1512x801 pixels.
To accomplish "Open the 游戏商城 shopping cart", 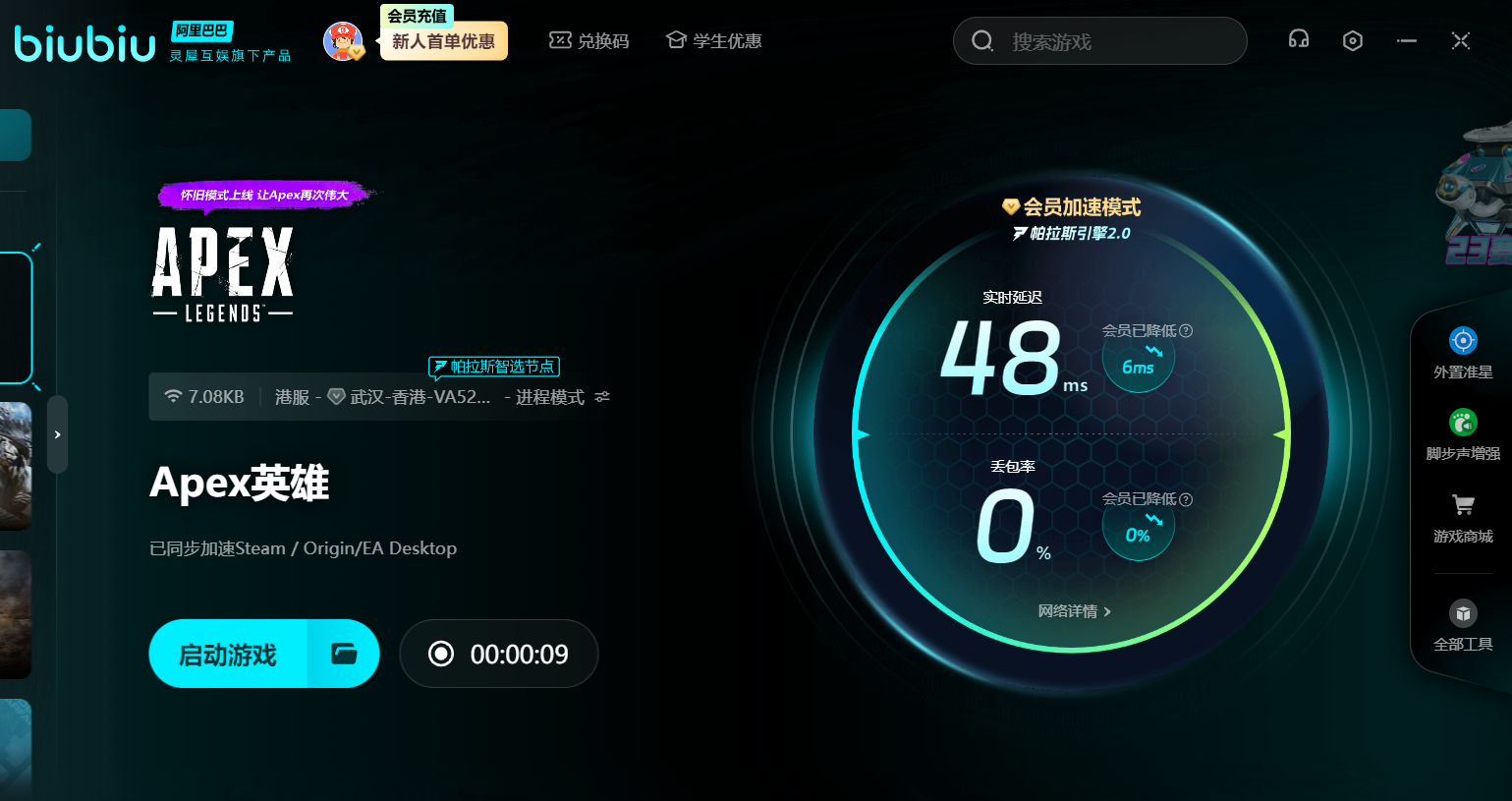I will pyautogui.click(x=1463, y=516).
